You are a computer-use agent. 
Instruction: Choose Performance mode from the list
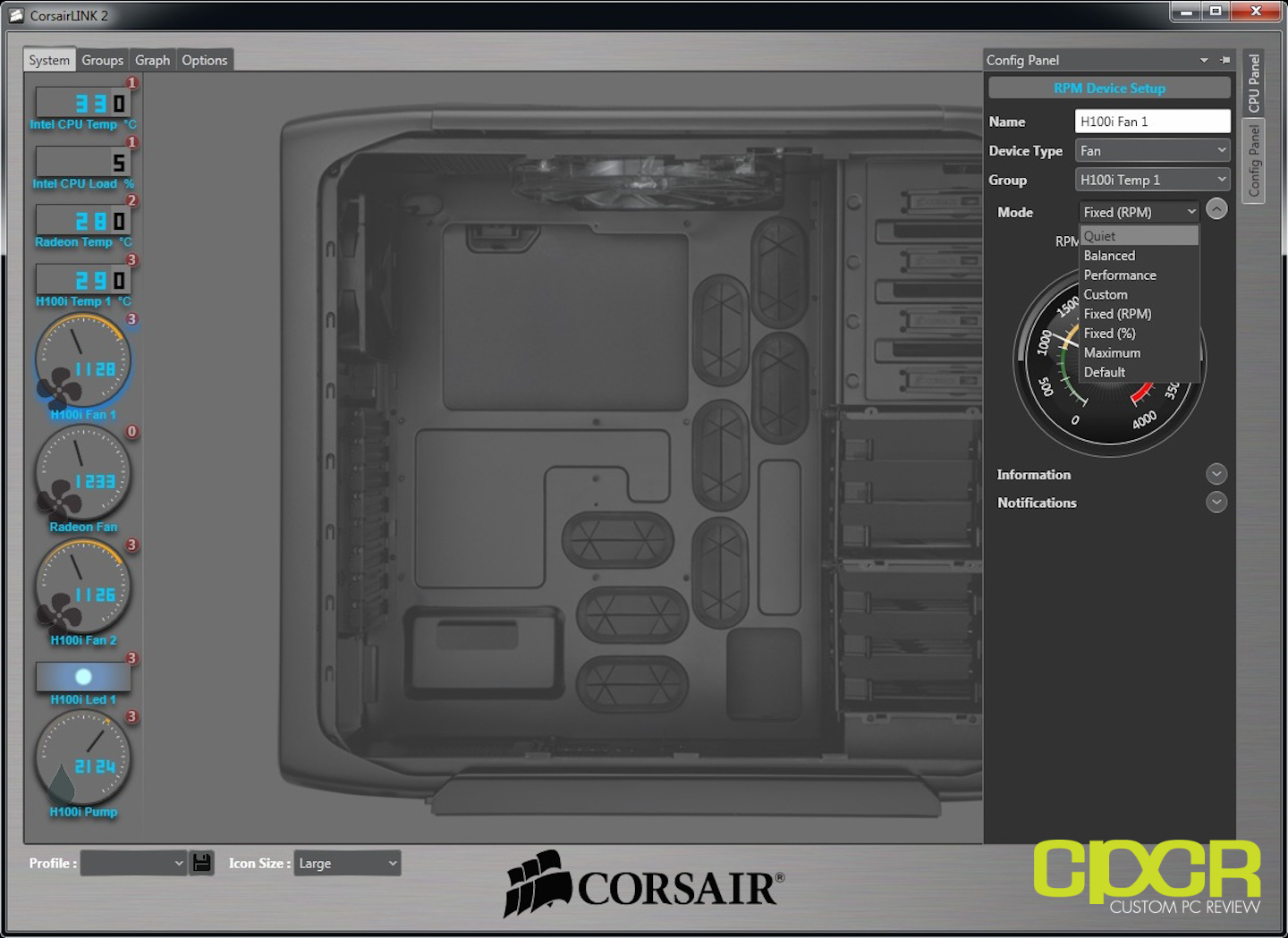point(1140,275)
